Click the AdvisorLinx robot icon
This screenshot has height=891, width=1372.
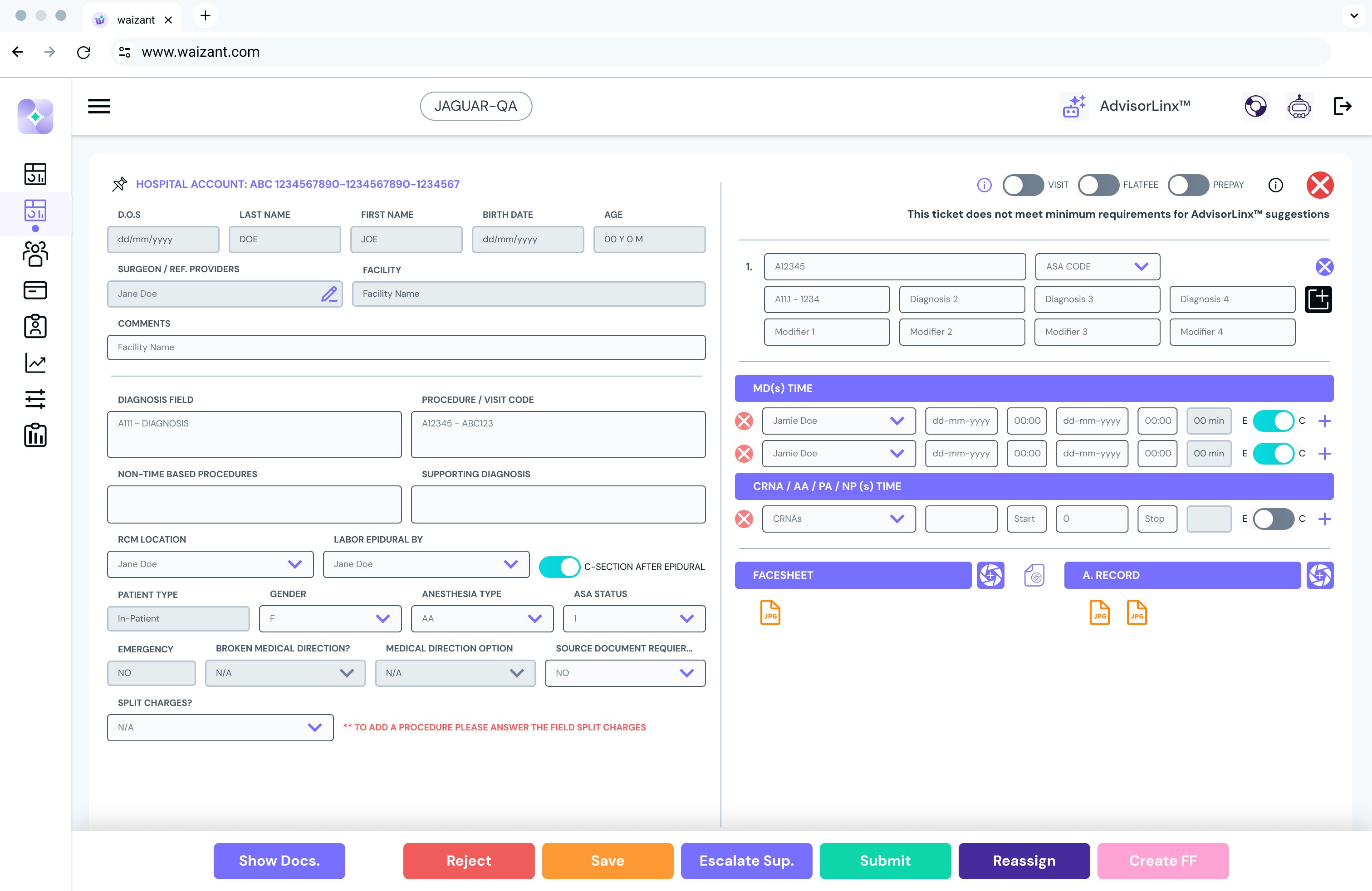coord(1074,106)
